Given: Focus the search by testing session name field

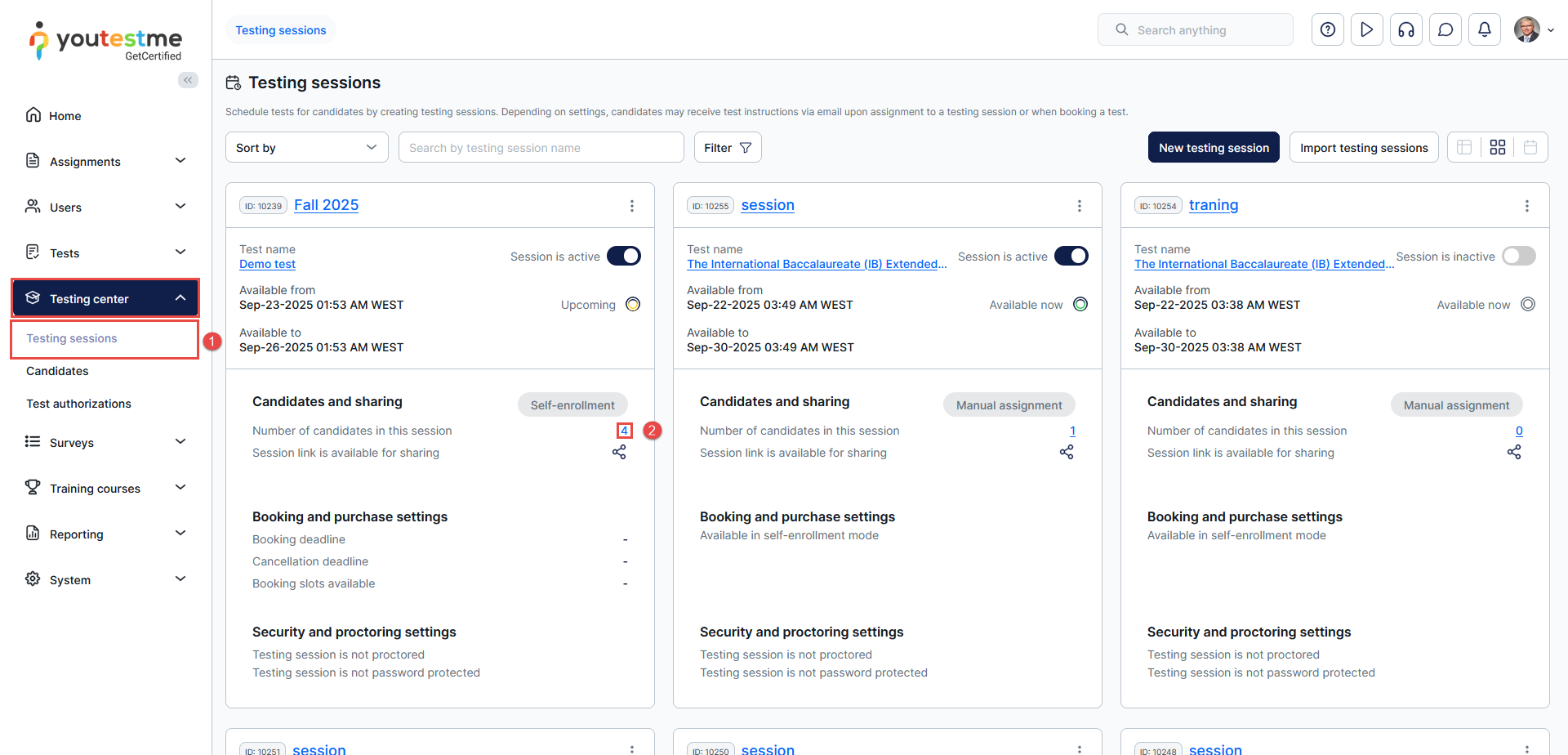Looking at the screenshot, I should pyautogui.click(x=541, y=148).
